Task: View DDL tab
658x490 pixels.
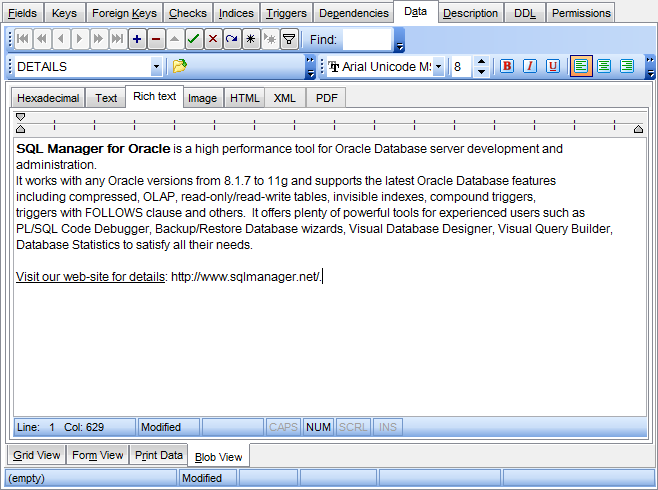Action: pyautogui.click(x=525, y=13)
